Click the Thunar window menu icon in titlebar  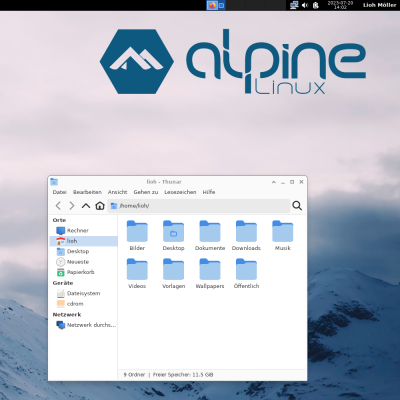(54, 182)
